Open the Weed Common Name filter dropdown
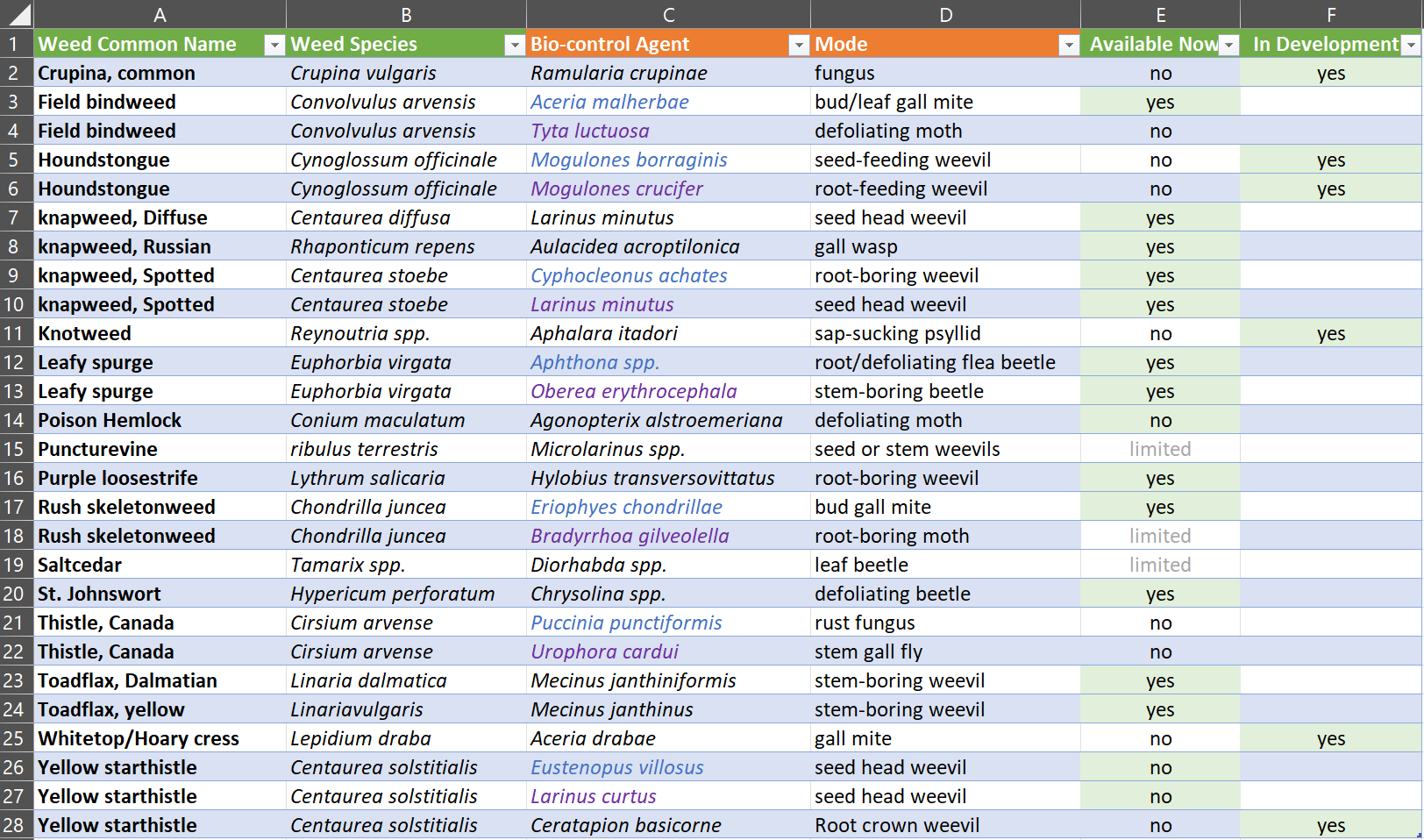This screenshot has height=840, width=1424. (x=274, y=46)
